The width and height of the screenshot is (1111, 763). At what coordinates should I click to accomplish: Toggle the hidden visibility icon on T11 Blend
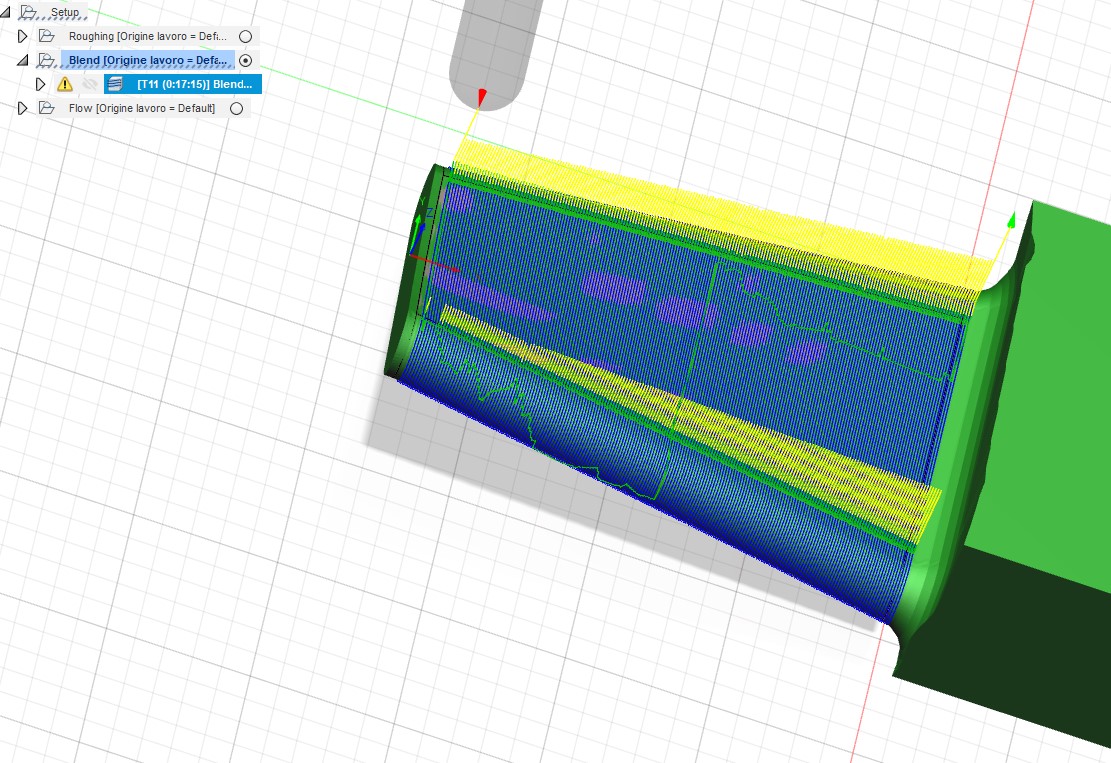pyautogui.click(x=90, y=84)
